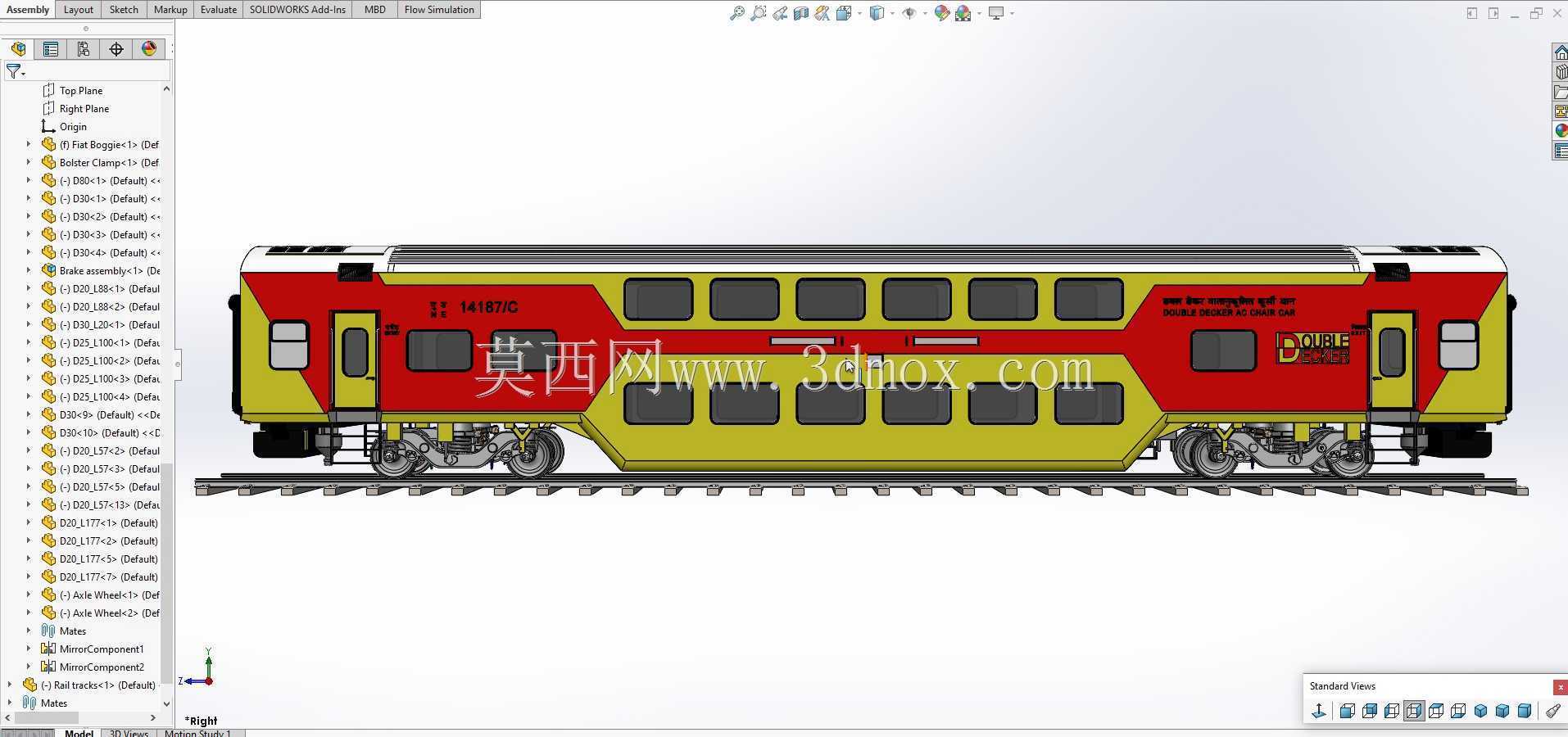This screenshot has height=737, width=1568.
Task: Open the Edit Appearance tool
Action: pos(941,13)
